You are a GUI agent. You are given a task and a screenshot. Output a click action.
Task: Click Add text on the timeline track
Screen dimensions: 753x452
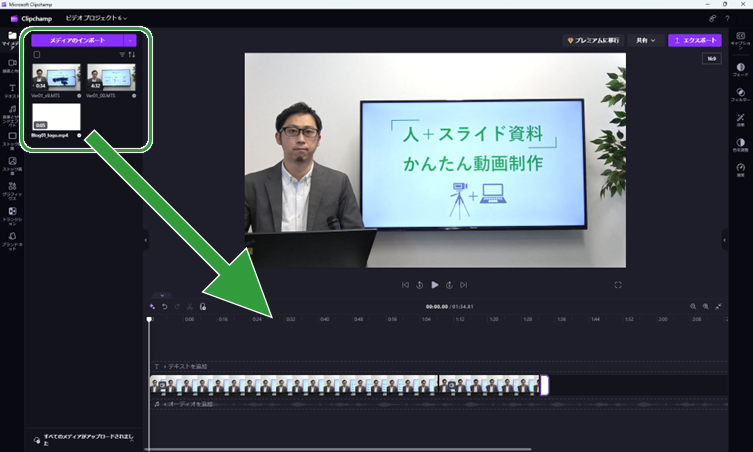(185, 366)
